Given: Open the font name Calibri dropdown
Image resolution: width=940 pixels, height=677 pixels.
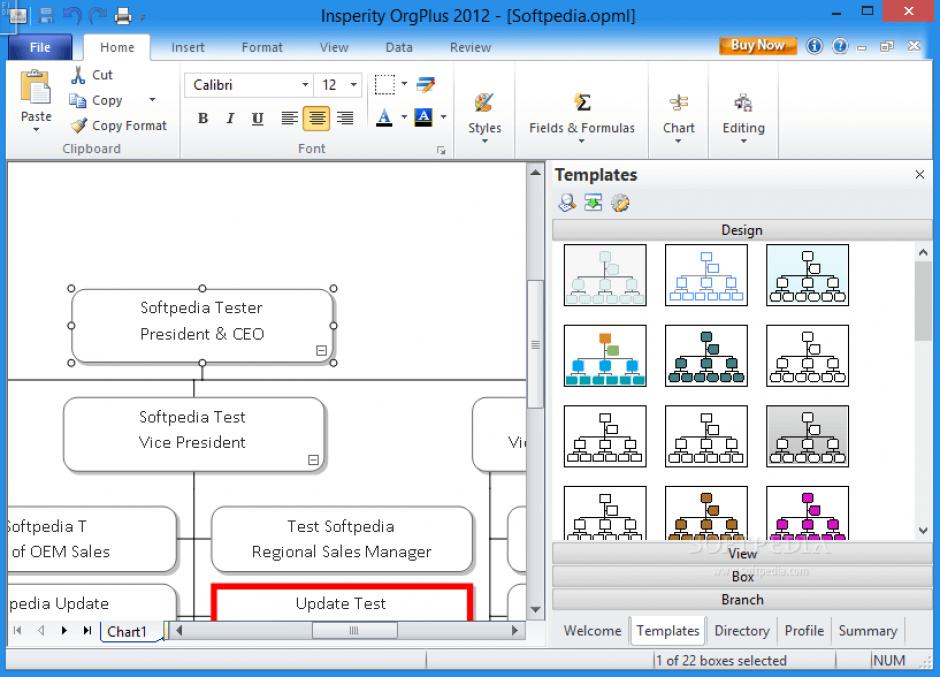Looking at the screenshot, I should (x=305, y=85).
